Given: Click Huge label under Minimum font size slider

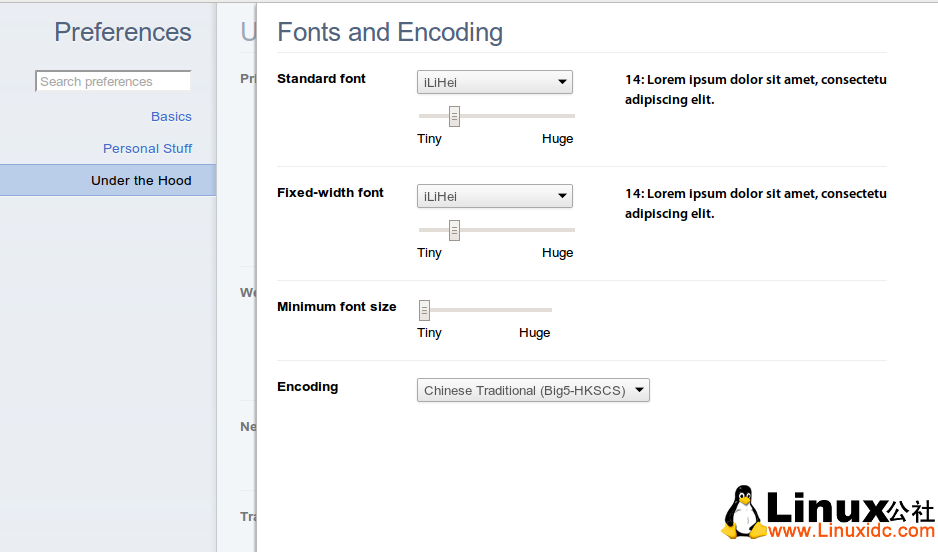Looking at the screenshot, I should coord(534,333).
